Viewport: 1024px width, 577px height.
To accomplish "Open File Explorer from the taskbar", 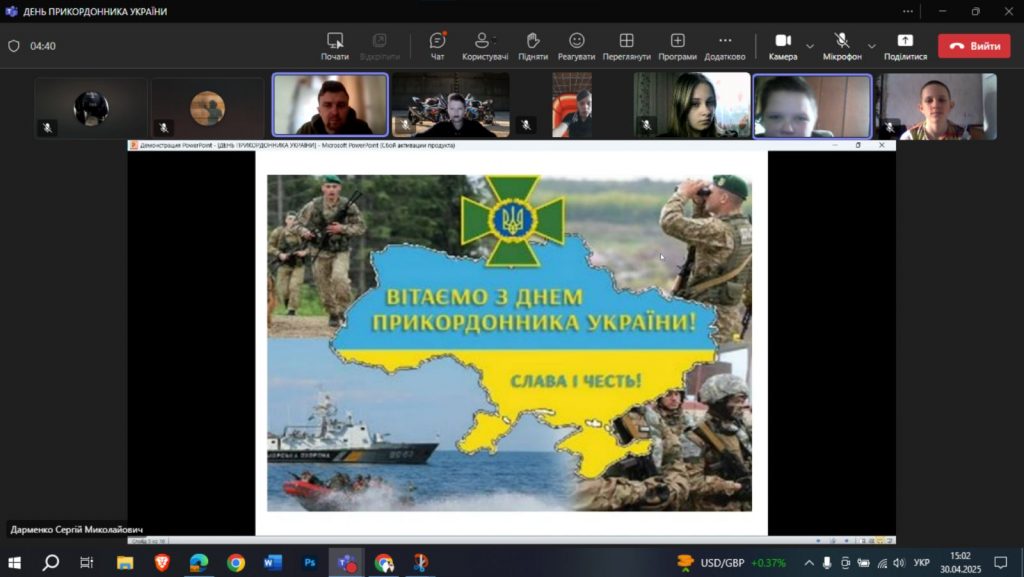I will pos(125,563).
